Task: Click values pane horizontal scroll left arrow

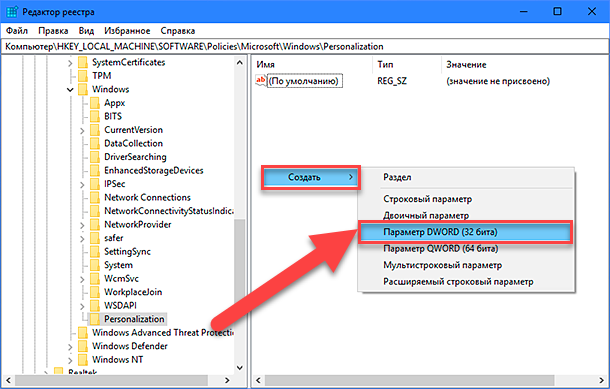Action: coord(258,380)
